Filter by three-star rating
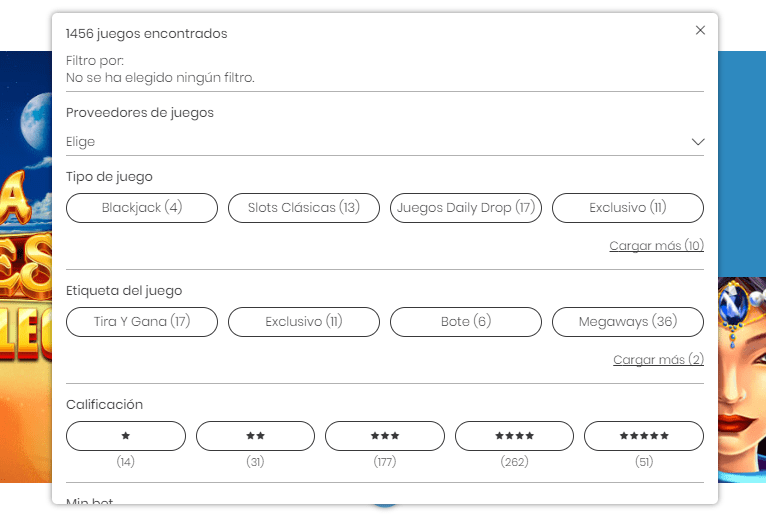Screen dimensions: 766x520 [x=385, y=436]
